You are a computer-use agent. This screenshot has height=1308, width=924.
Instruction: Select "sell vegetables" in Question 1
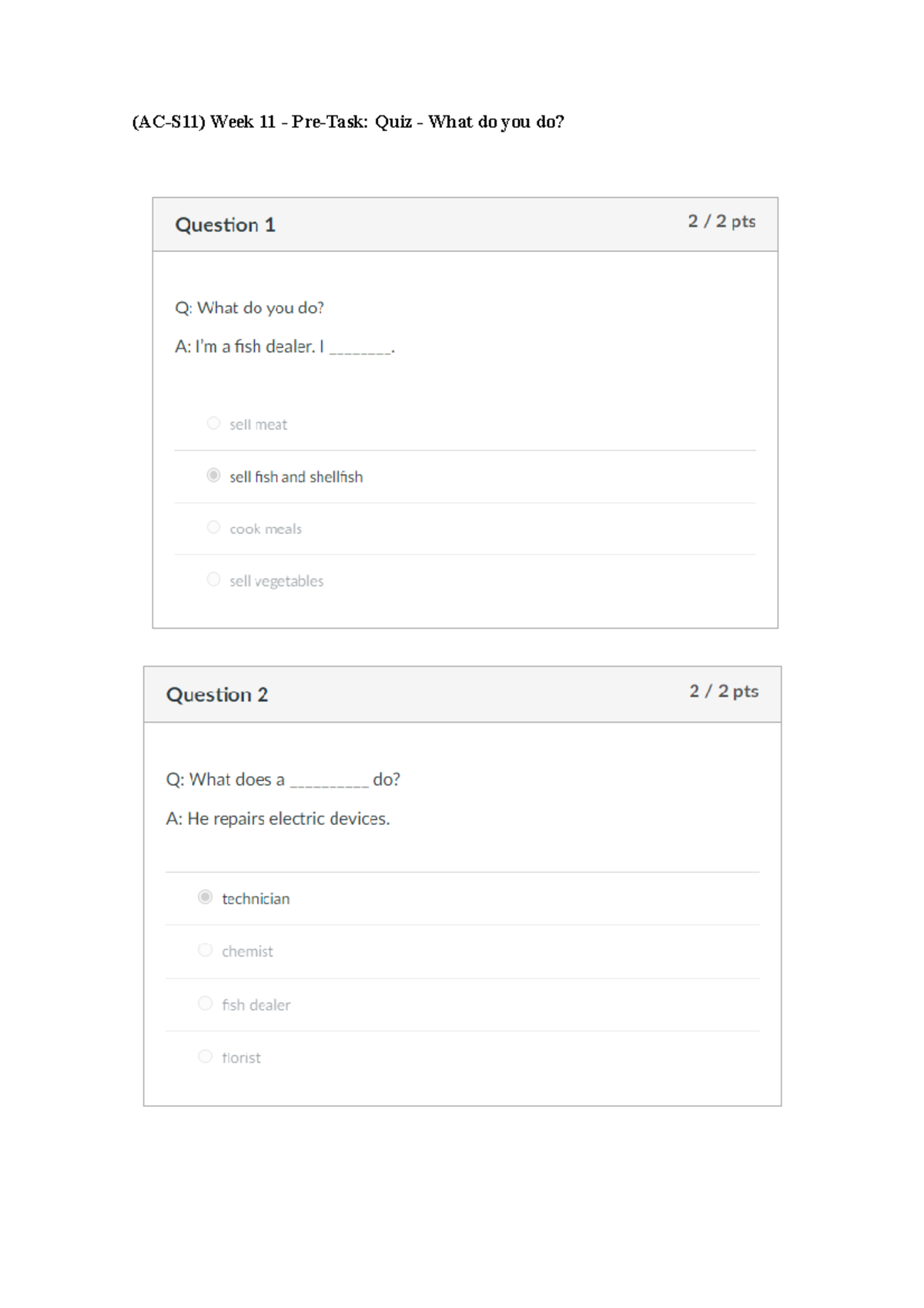tap(214, 581)
